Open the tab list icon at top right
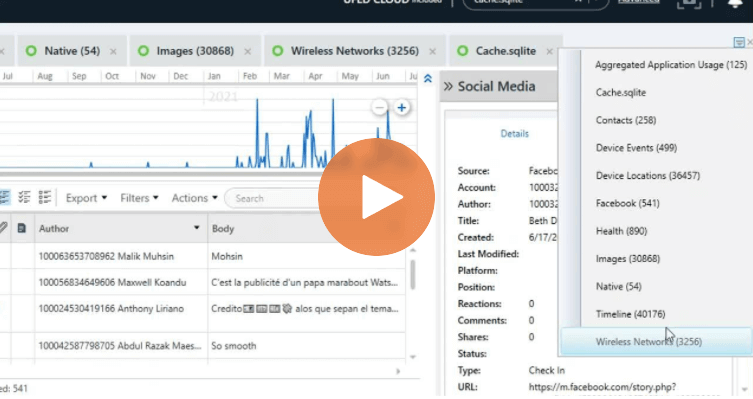 (739, 43)
